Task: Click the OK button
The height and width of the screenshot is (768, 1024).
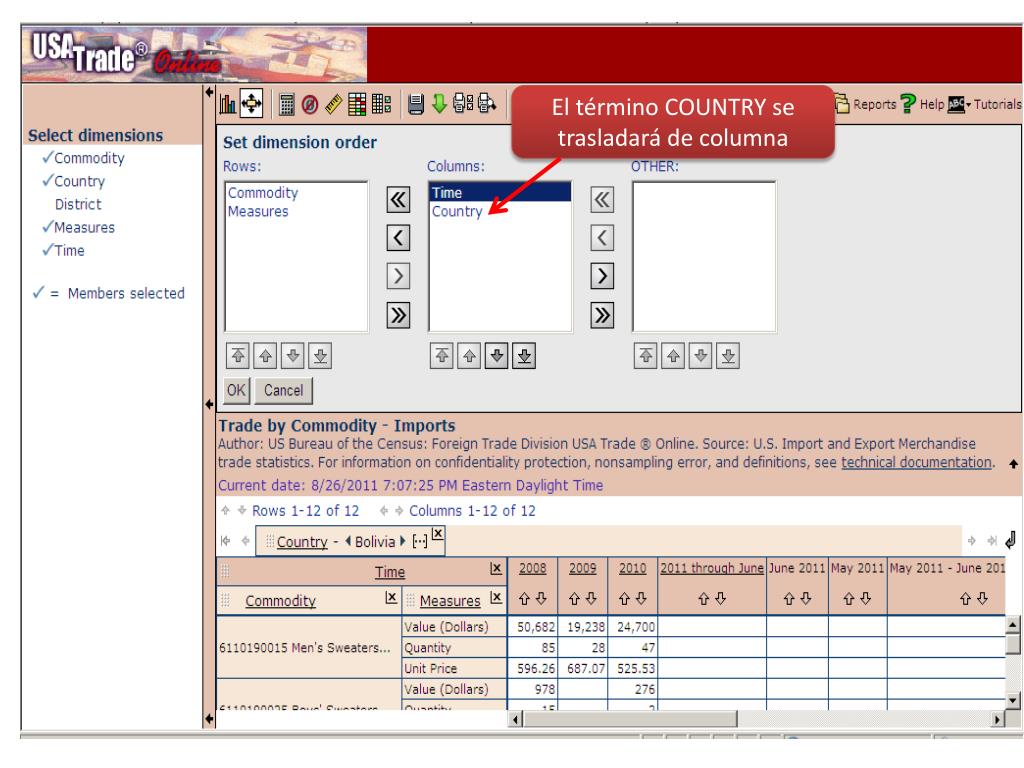Action: [236, 391]
